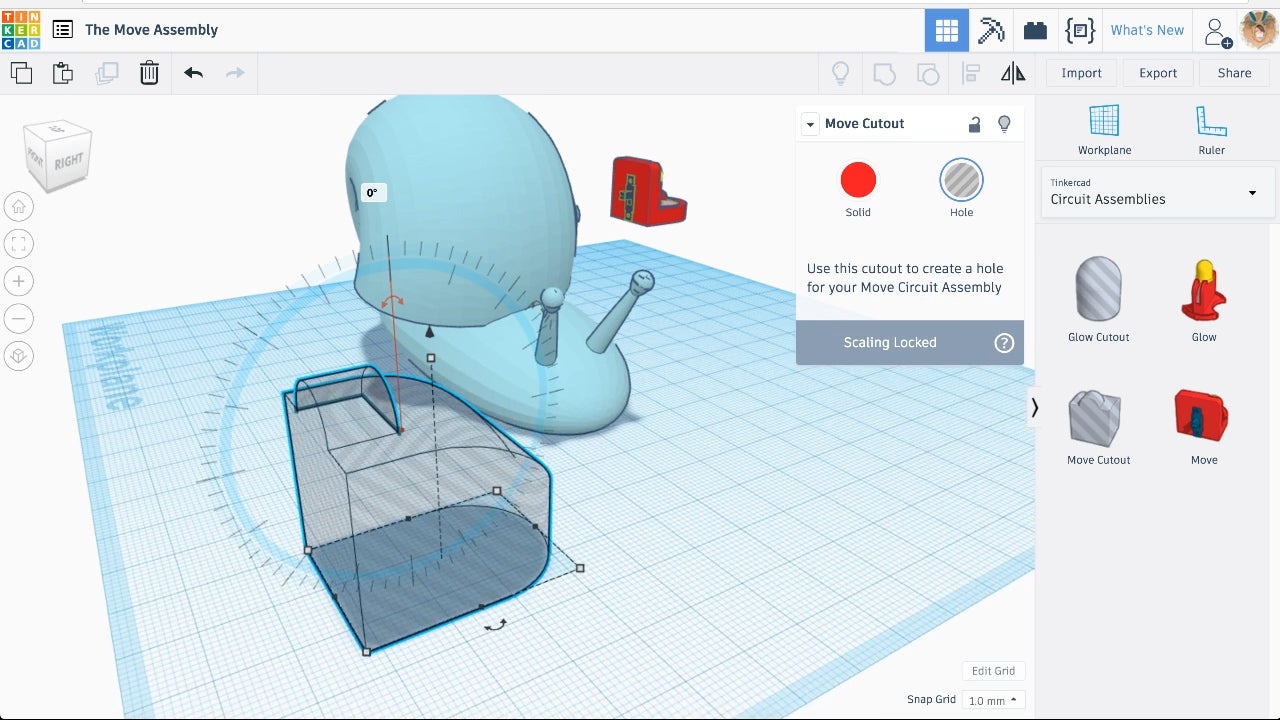
Task: Switch to 3D design grid view
Action: [x=946, y=30]
